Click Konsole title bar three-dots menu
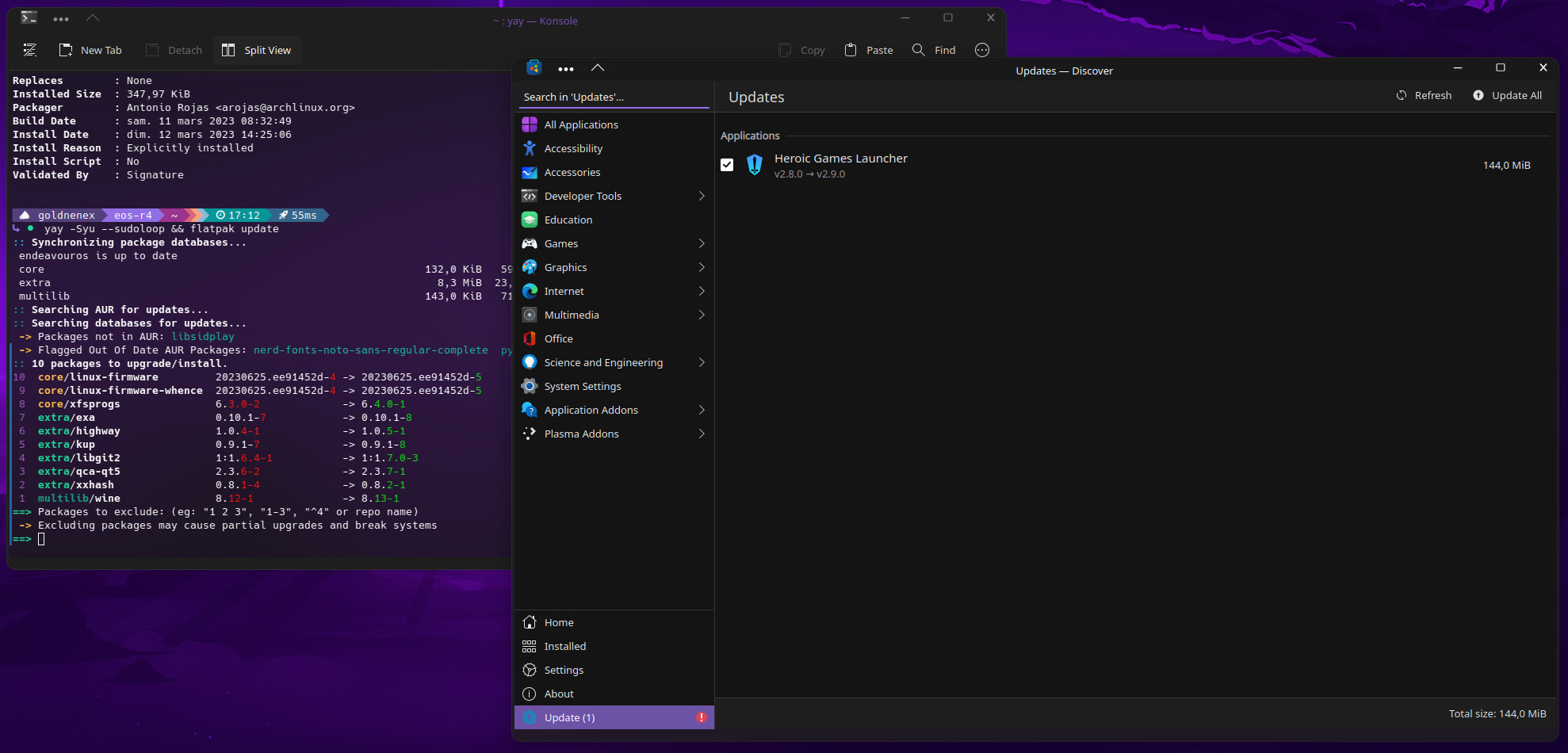The width and height of the screenshot is (1568, 753). click(61, 18)
